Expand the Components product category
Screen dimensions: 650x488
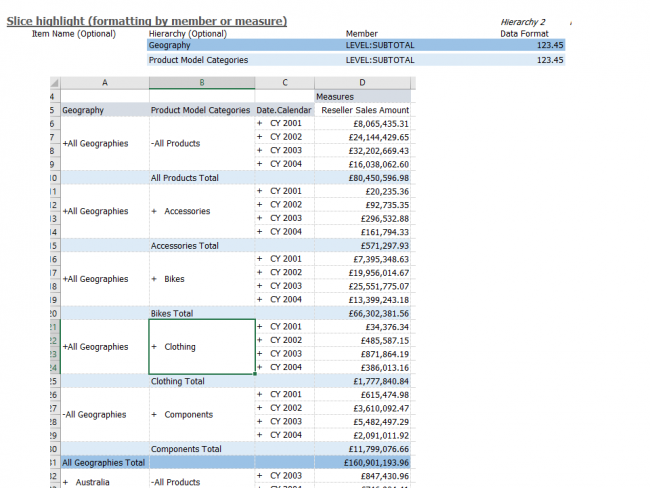[154, 415]
